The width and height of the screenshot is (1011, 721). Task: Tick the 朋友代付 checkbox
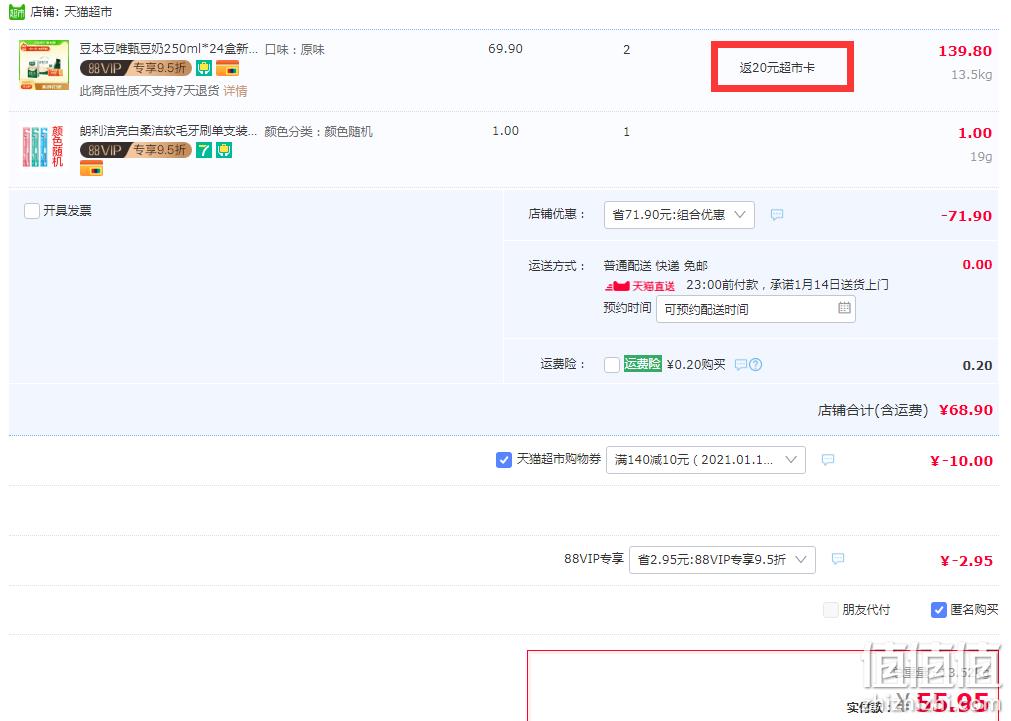tap(831, 610)
